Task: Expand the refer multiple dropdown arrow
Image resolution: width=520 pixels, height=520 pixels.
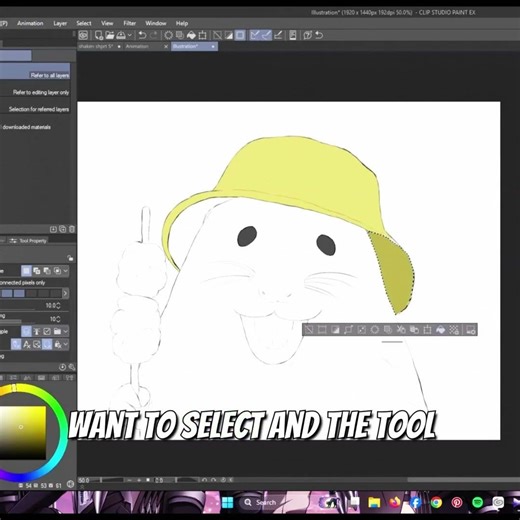Action: click(66, 331)
